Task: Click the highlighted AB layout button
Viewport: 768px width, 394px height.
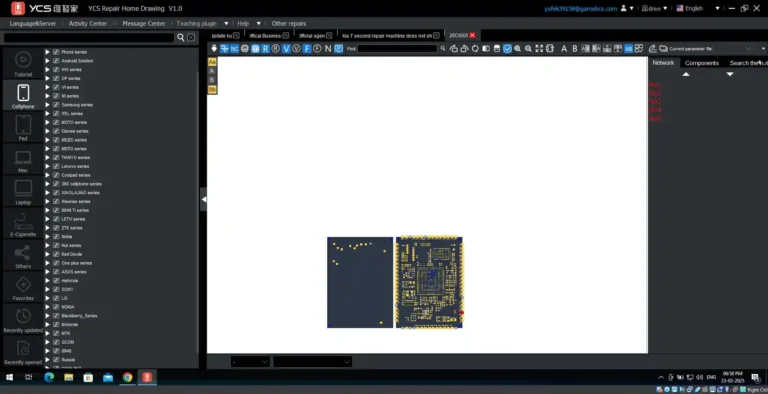Action: 628,49
